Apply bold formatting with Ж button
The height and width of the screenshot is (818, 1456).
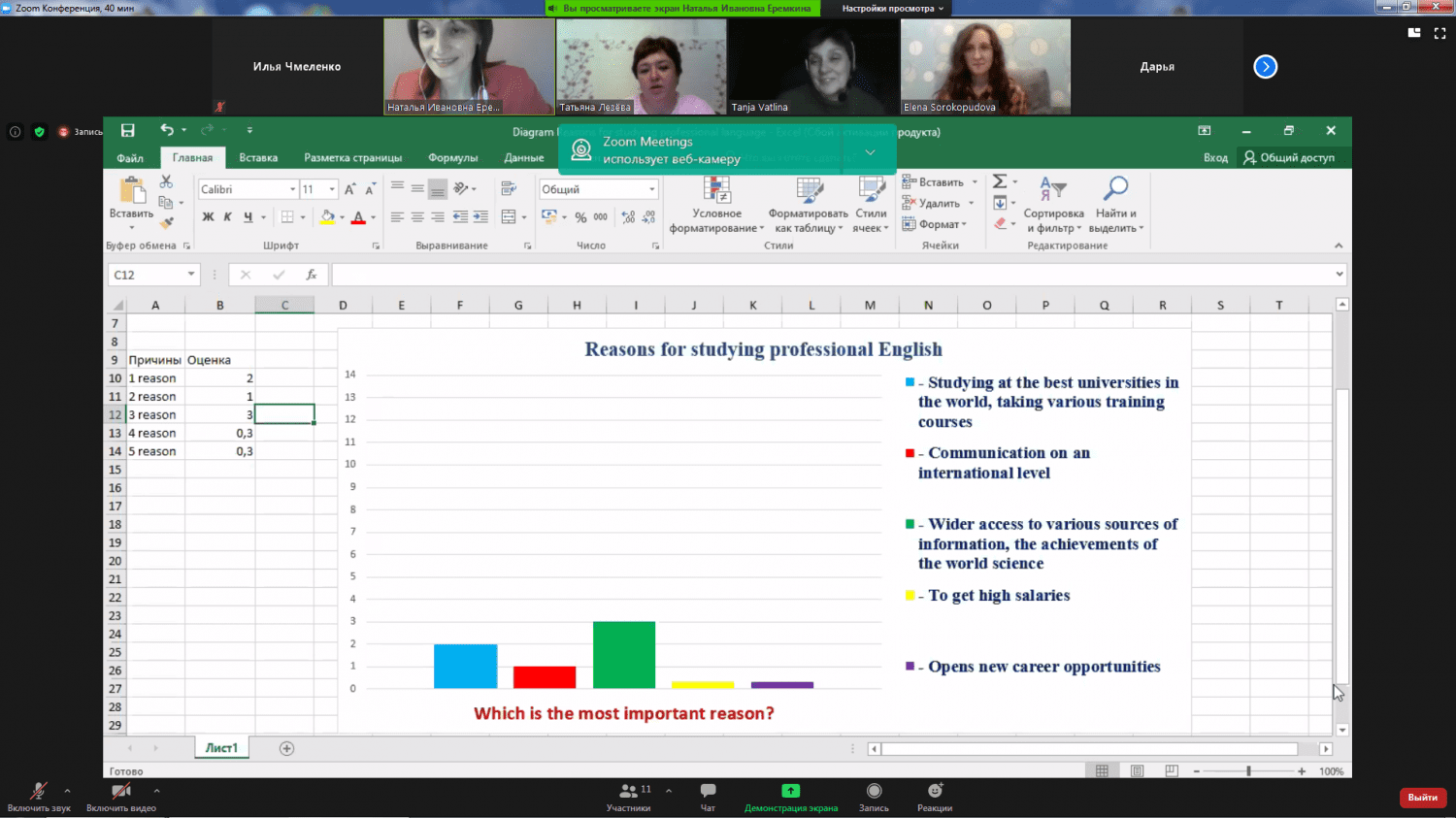[208, 217]
